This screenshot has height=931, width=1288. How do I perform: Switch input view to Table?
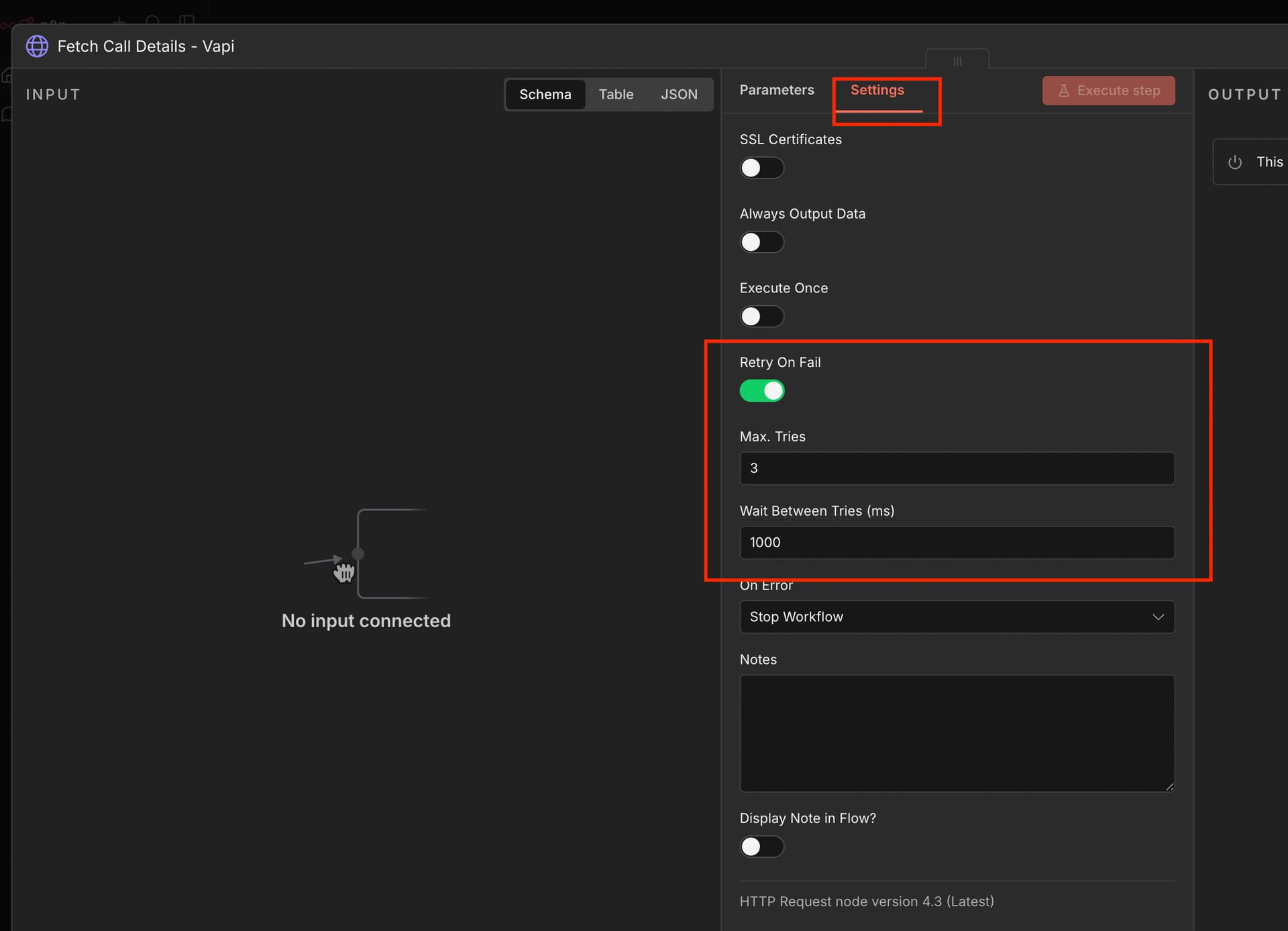click(x=615, y=95)
